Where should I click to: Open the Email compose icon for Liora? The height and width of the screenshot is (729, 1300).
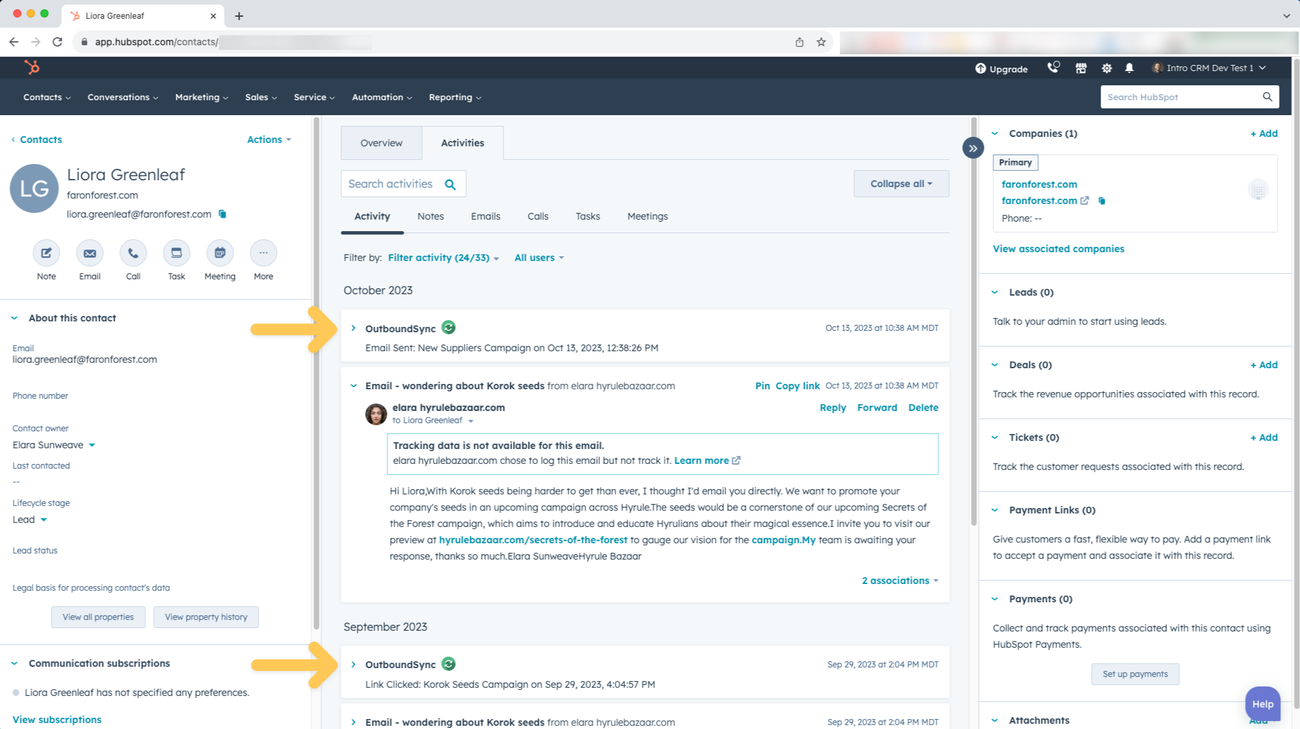[x=89, y=253]
